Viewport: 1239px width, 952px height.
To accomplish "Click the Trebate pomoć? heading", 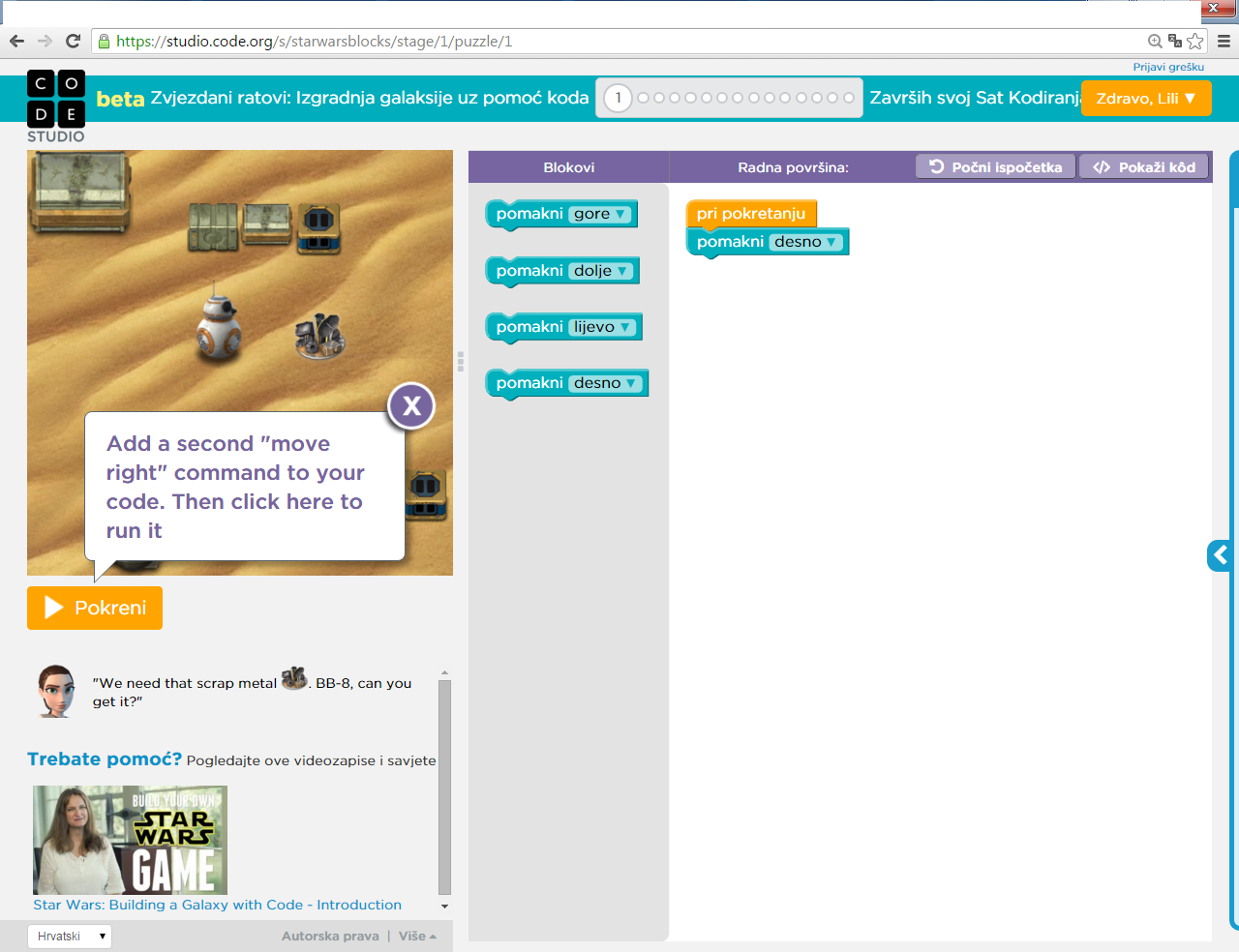I will (x=105, y=759).
